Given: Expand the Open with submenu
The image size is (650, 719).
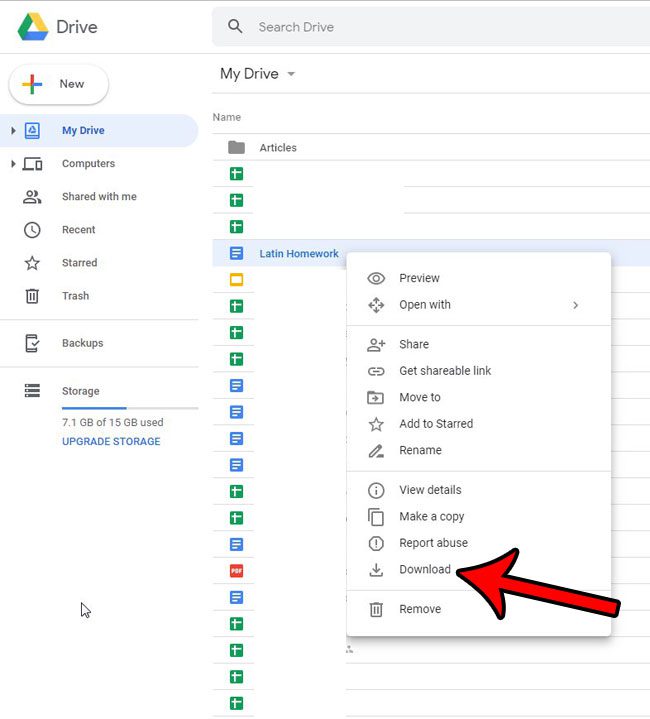Looking at the screenshot, I should point(575,305).
